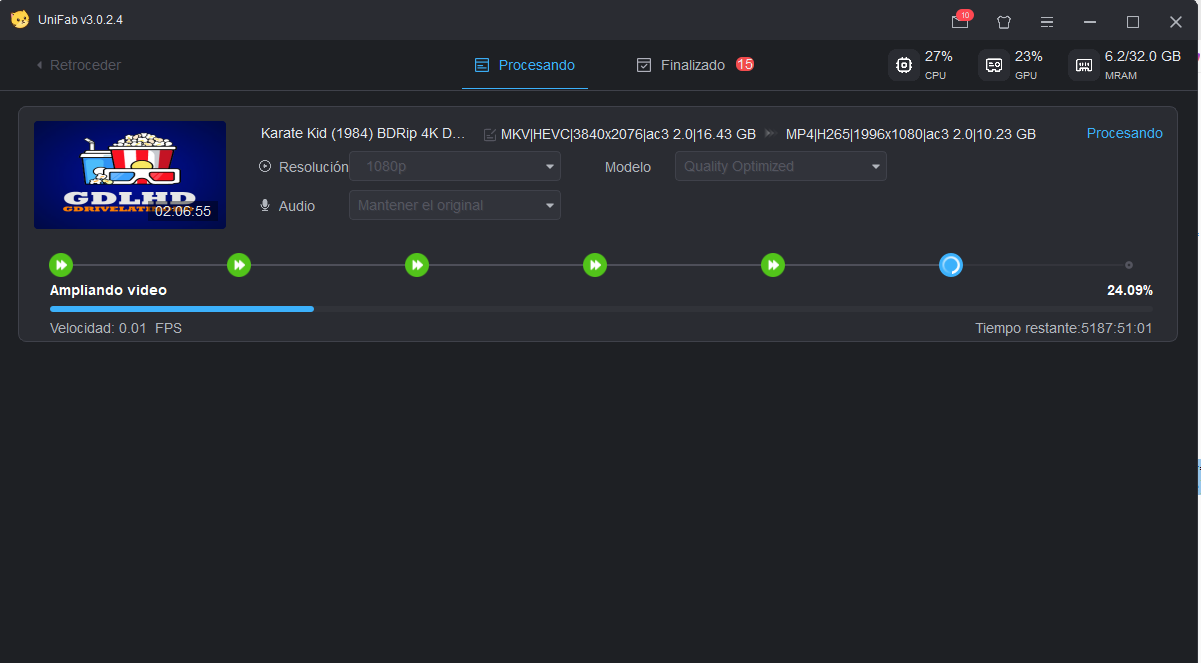1201x663 pixels.
Task: Open the notifications icon with red 10 badge
Action: (x=961, y=20)
